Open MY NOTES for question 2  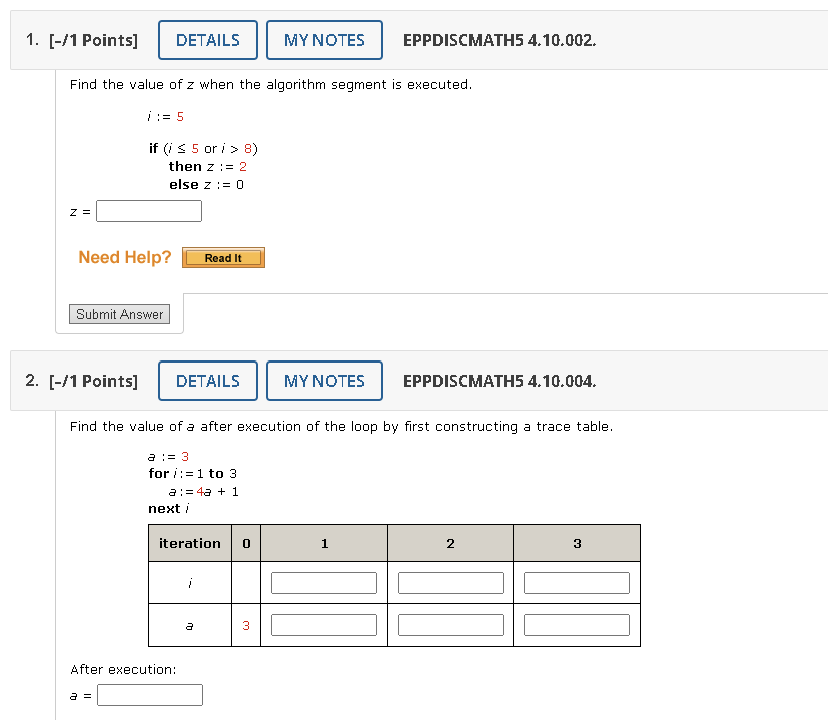click(324, 381)
